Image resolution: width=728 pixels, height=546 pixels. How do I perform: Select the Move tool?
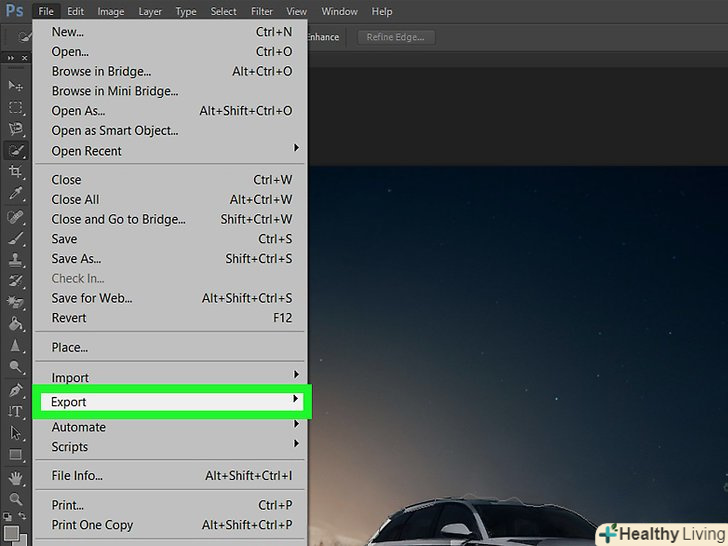pos(15,86)
